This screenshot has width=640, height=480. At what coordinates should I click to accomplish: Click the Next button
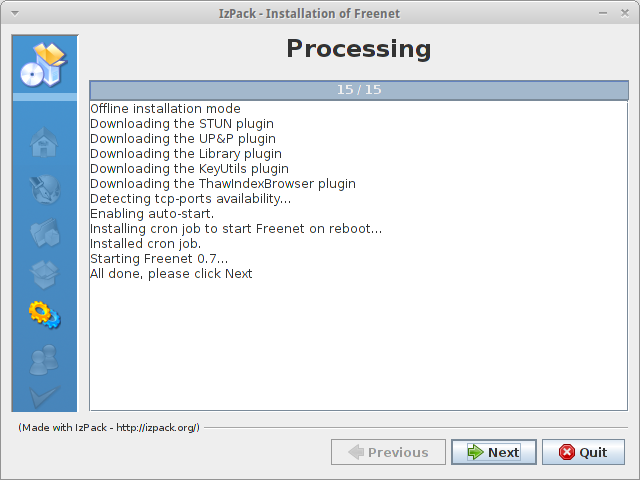click(493, 452)
